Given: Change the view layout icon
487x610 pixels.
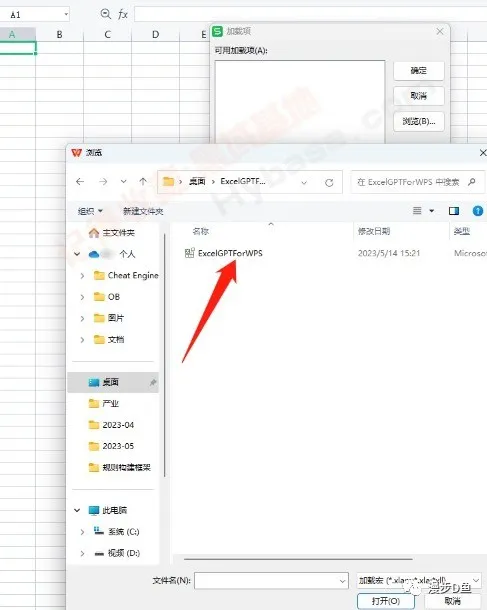Looking at the screenshot, I should [417, 211].
